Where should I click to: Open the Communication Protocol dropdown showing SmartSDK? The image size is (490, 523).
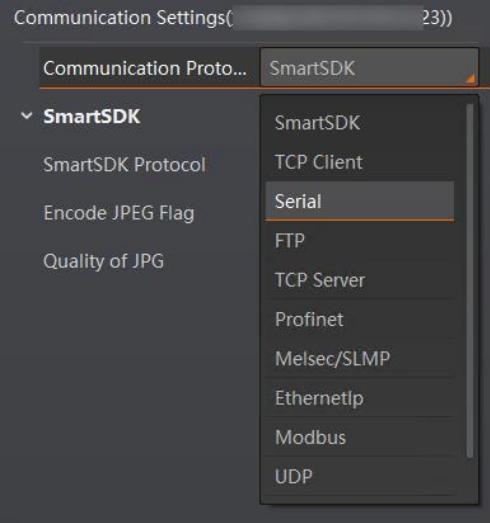point(369,67)
